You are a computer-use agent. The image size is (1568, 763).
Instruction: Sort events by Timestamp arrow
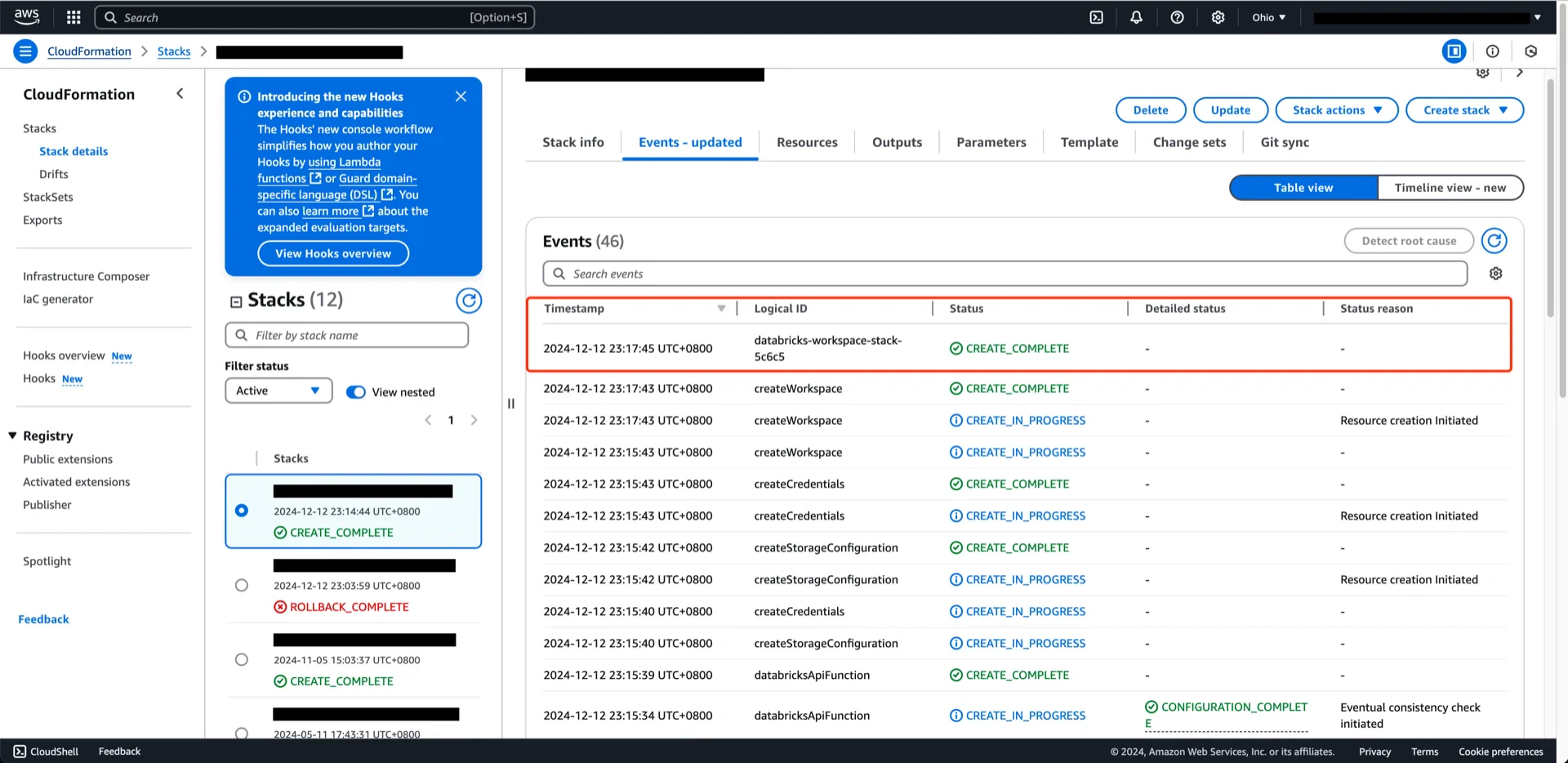[721, 309]
